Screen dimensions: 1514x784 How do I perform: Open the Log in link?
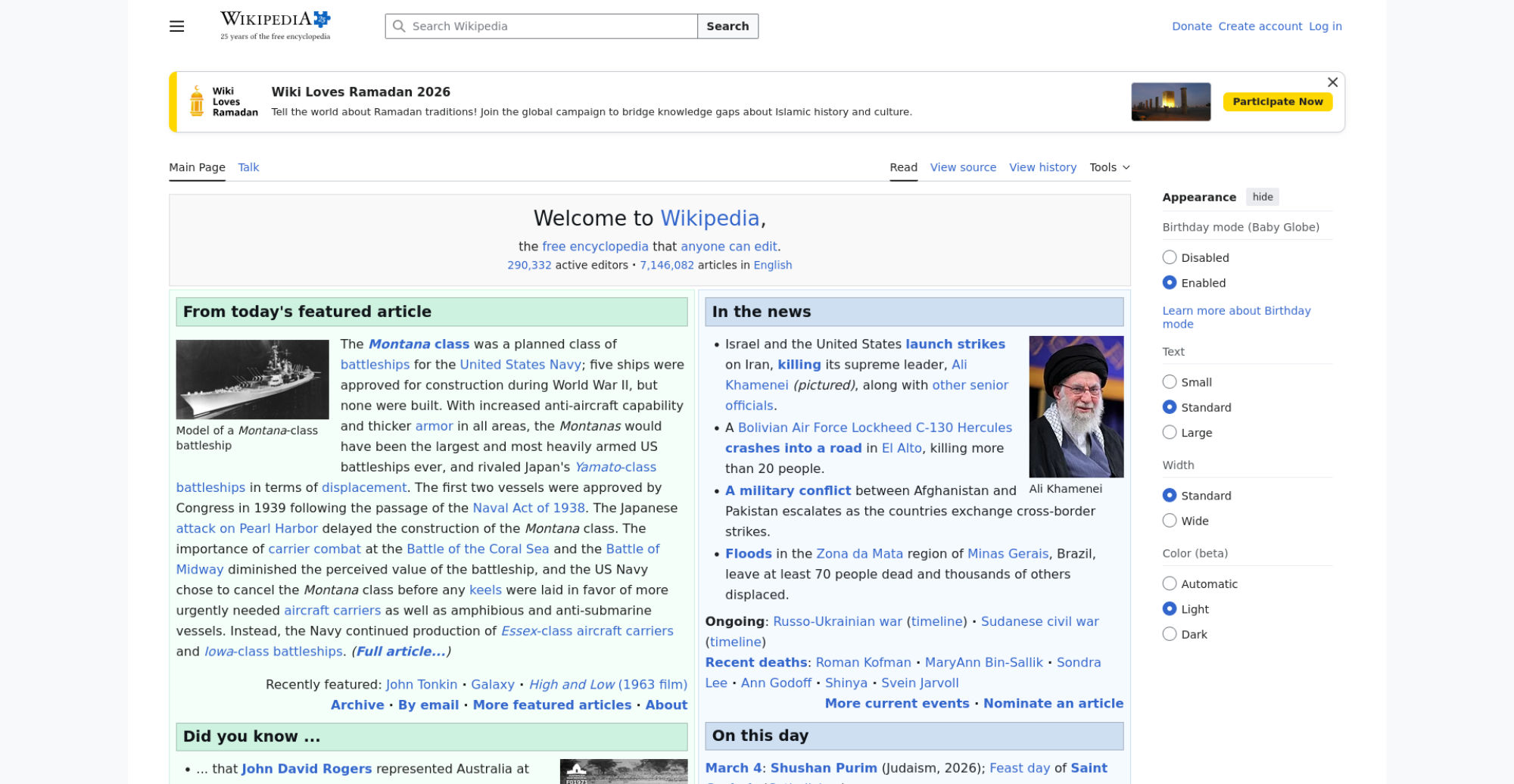coord(1325,26)
